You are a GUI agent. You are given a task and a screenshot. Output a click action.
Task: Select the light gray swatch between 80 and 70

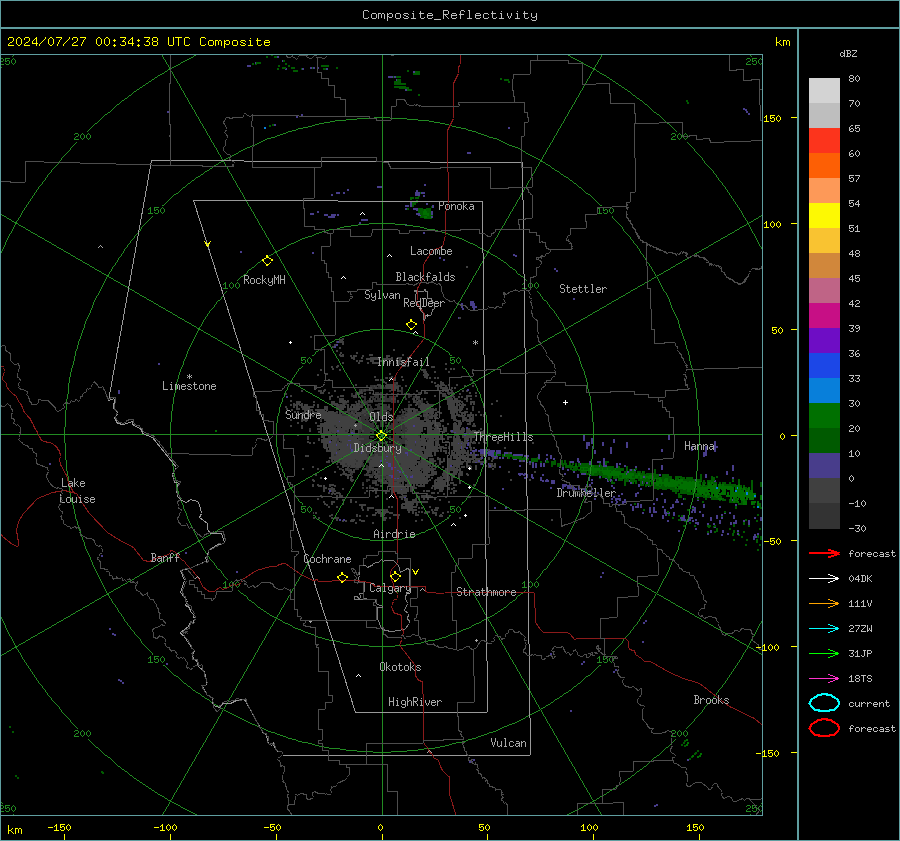(x=824, y=90)
